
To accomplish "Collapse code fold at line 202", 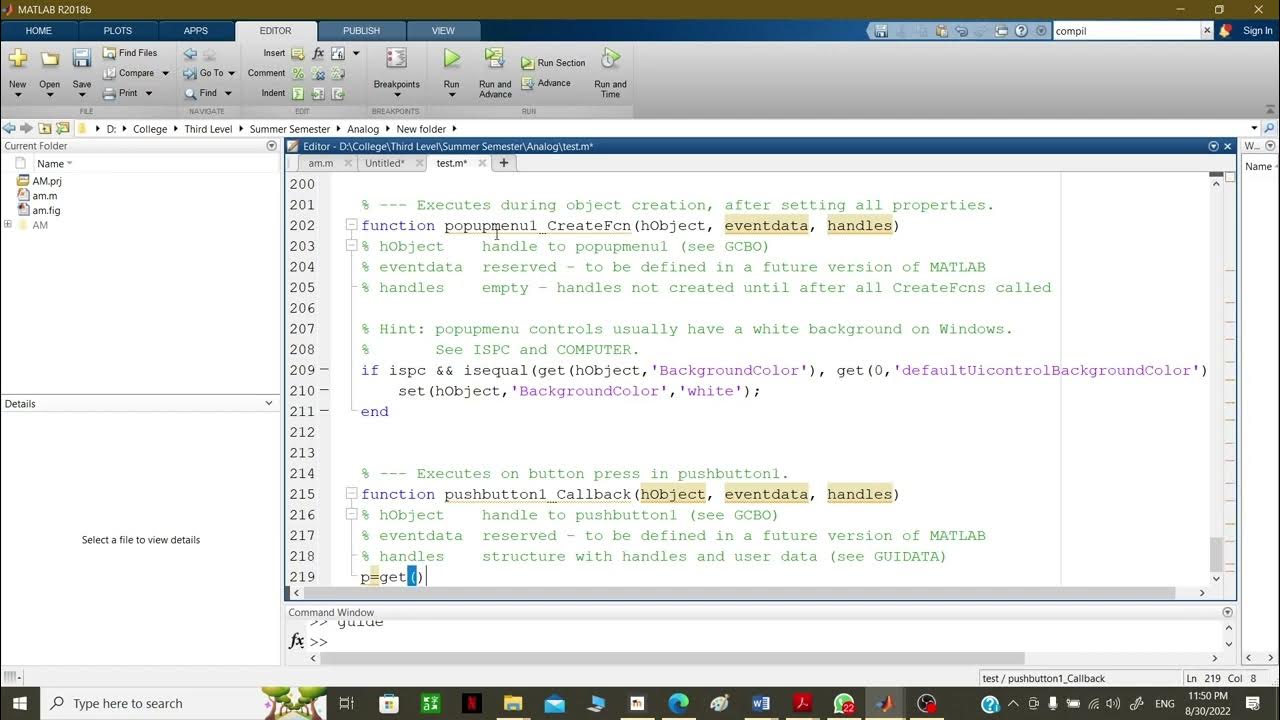I will pos(351,226).
